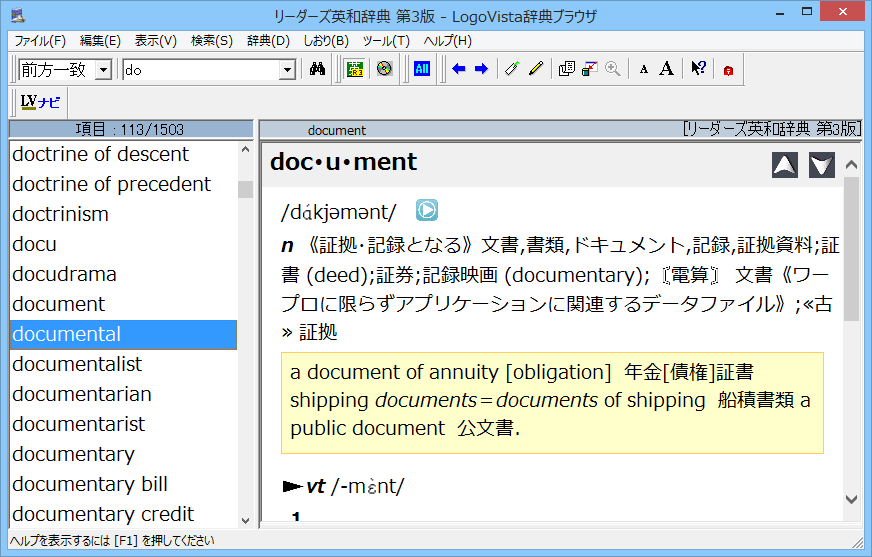
Task: Go back with the blue left arrow
Action: pyautogui.click(x=459, y=69)
